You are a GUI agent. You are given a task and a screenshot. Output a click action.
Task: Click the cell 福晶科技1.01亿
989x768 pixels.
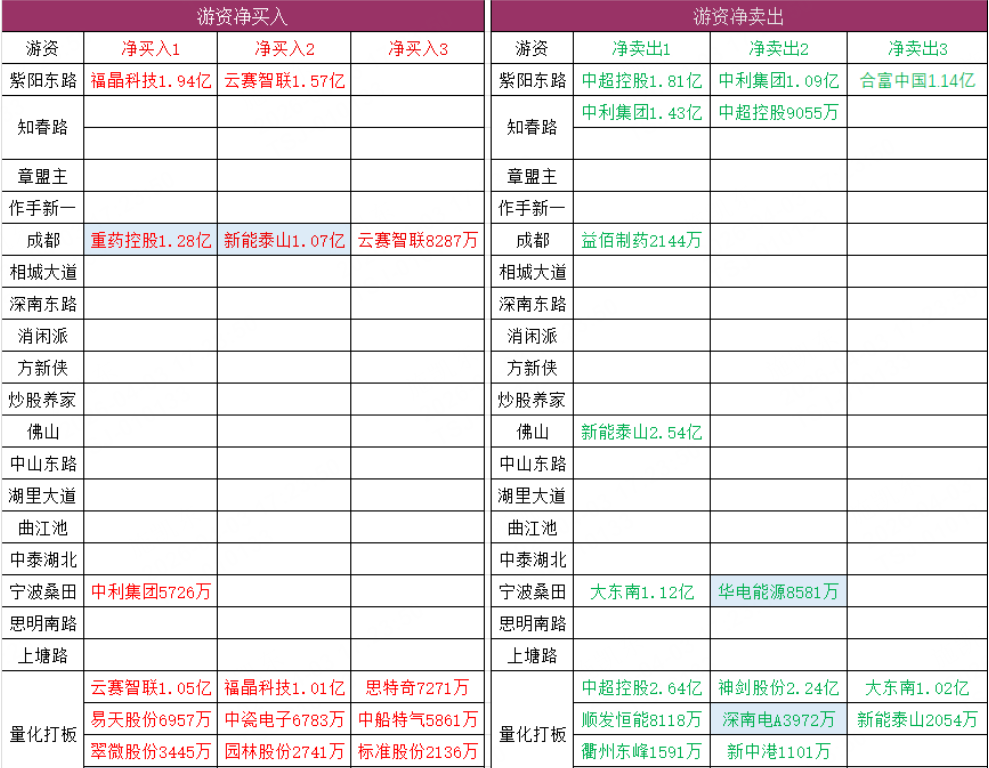pyautogui.click(x=284, y=687)
